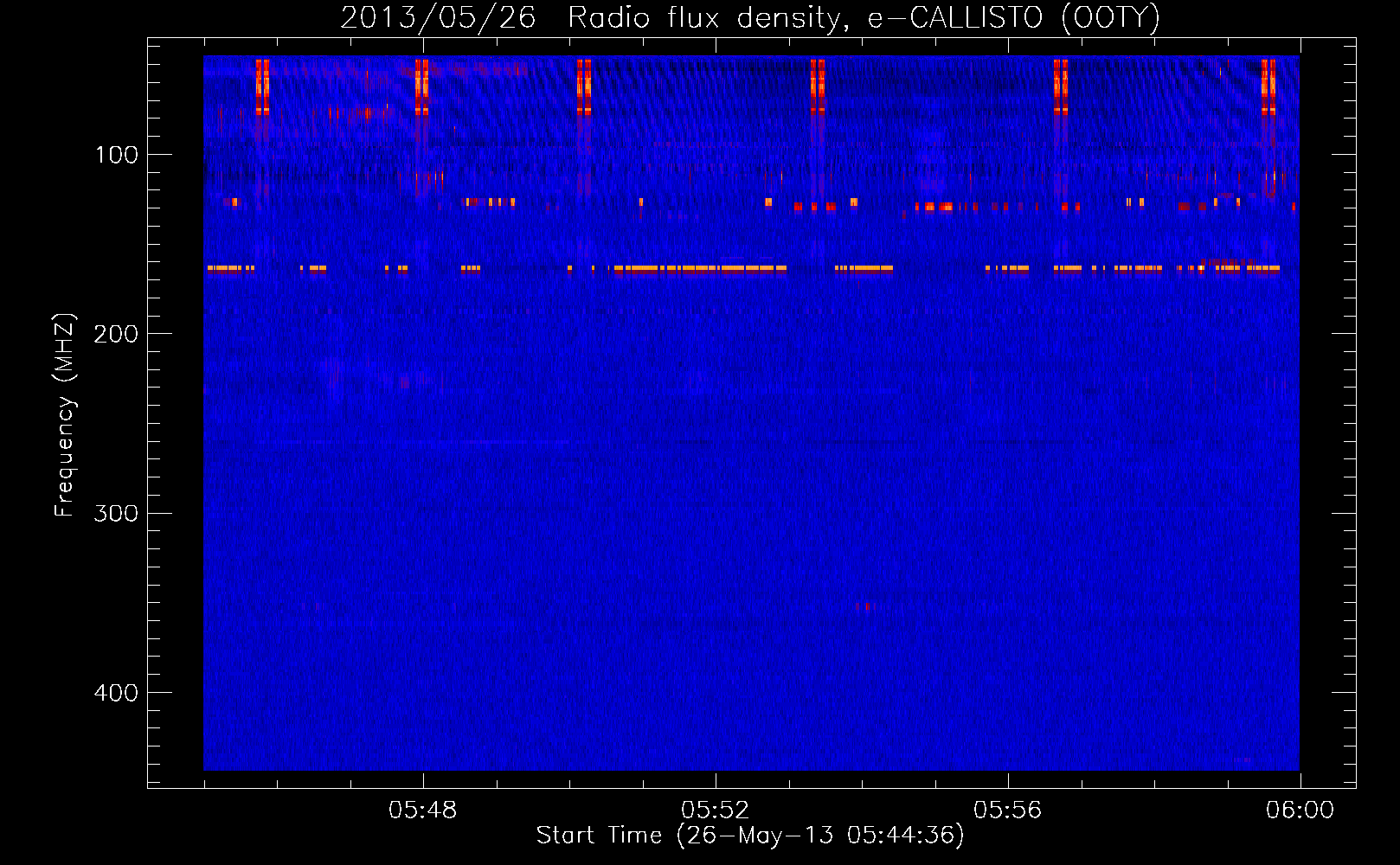Click the 05:56 time tick label

click(1007, 811)
